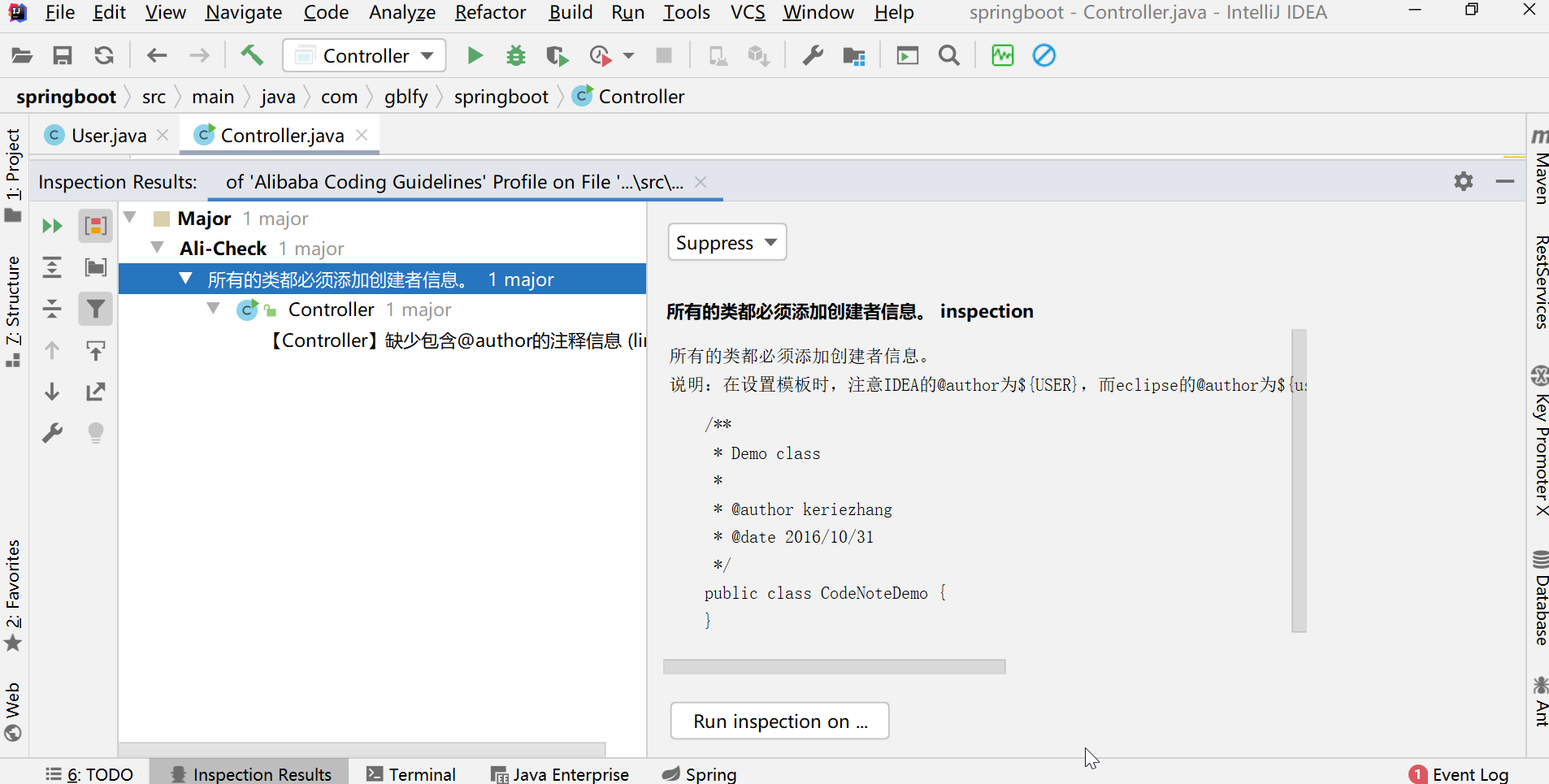Open the Suppress dropdown
This screenshot has width=1549, height=784.
[727, 242]
